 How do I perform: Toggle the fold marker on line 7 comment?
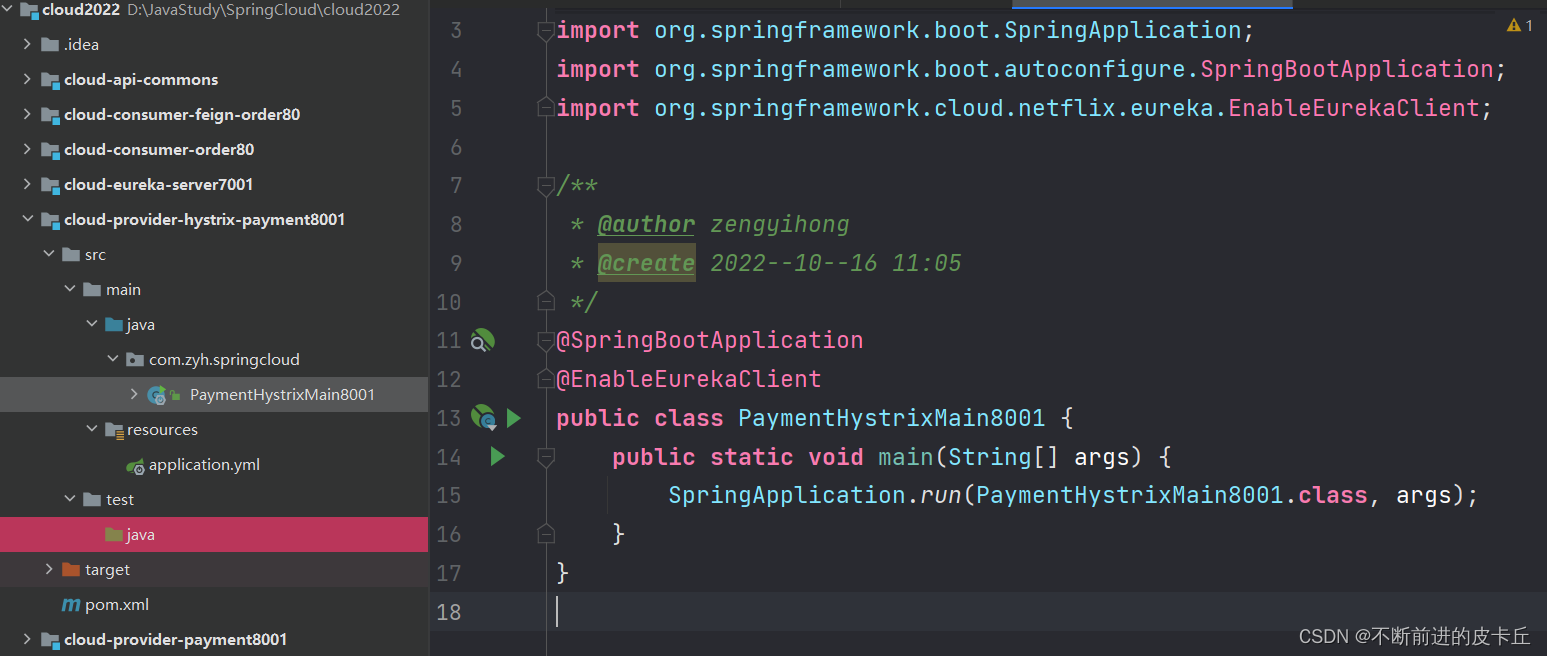point(546,185)
